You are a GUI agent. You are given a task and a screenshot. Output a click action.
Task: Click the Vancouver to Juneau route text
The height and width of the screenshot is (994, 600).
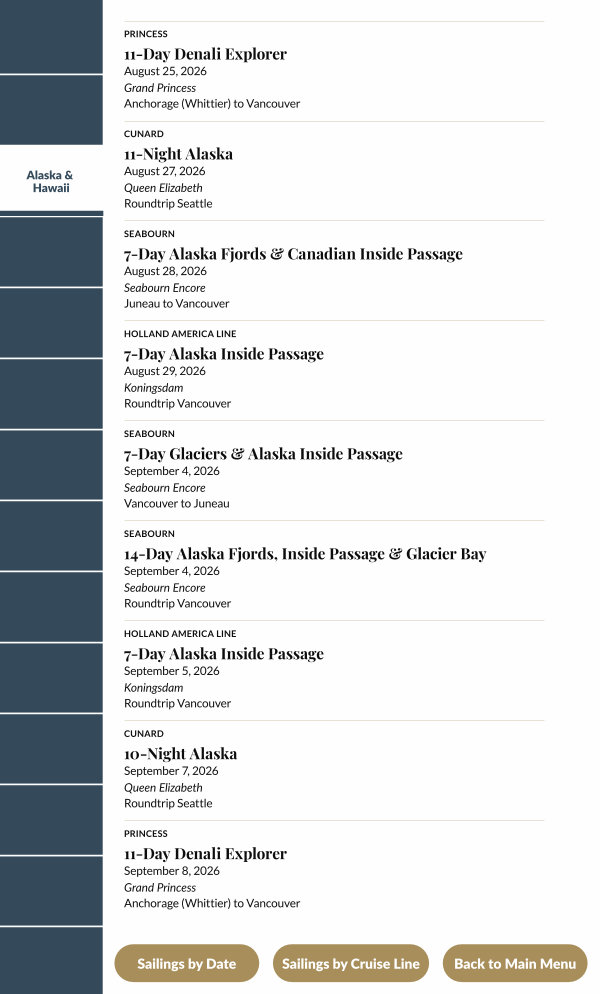click(176, 503)
